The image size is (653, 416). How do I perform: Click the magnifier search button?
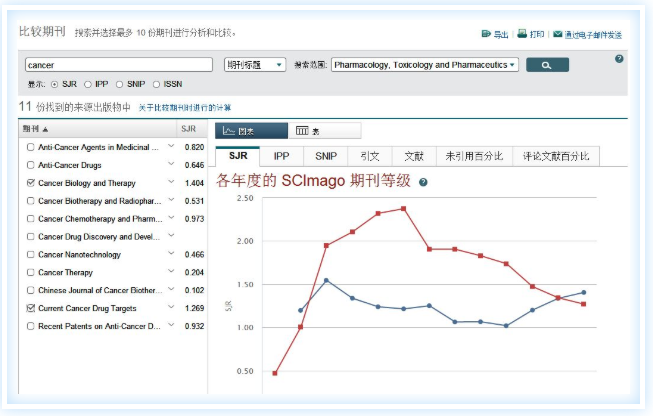pyautogui.click(x=547, y=65)
